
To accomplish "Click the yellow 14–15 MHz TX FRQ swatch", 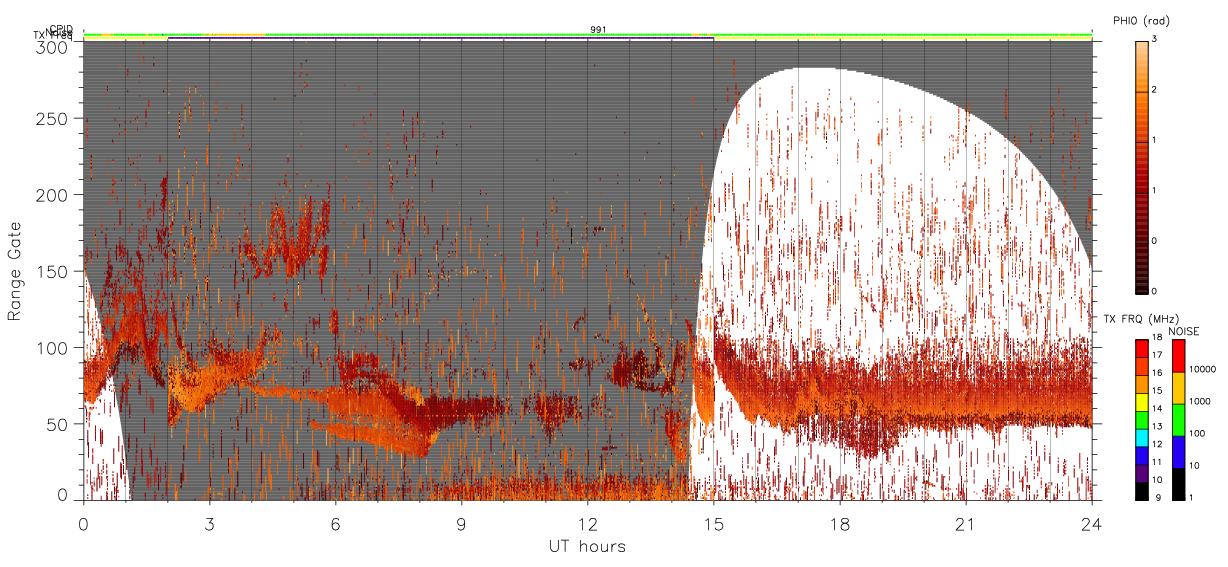I will click(x=1141, y=402).
